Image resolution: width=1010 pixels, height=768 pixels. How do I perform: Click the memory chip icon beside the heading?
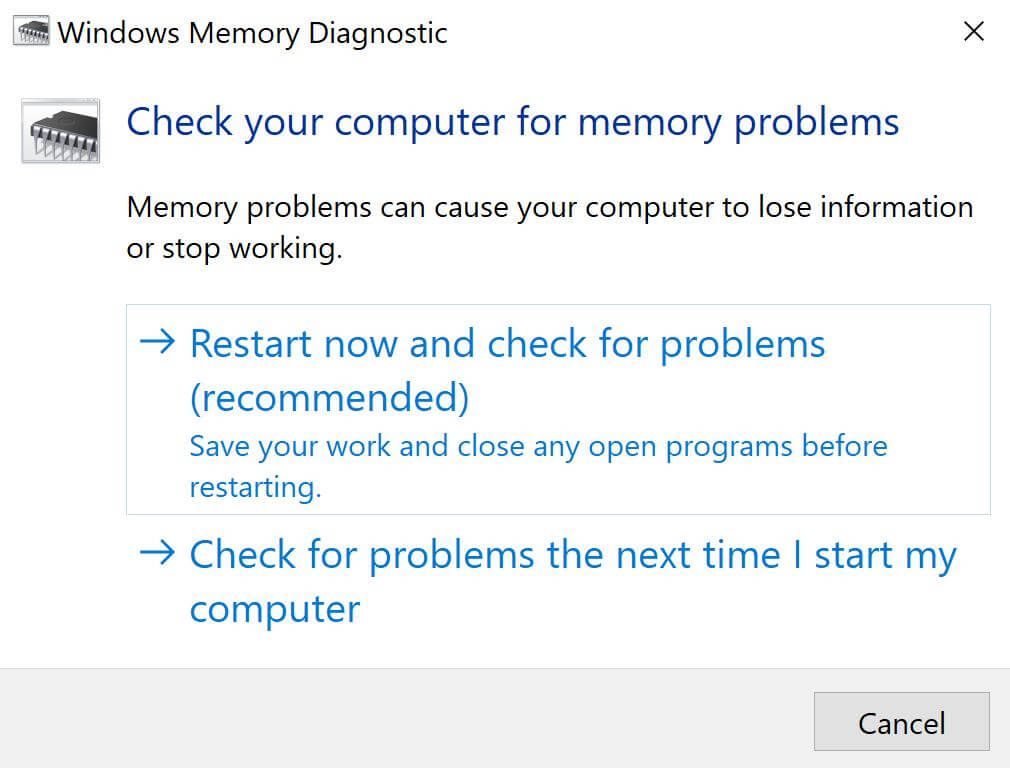tap(61, 130)
